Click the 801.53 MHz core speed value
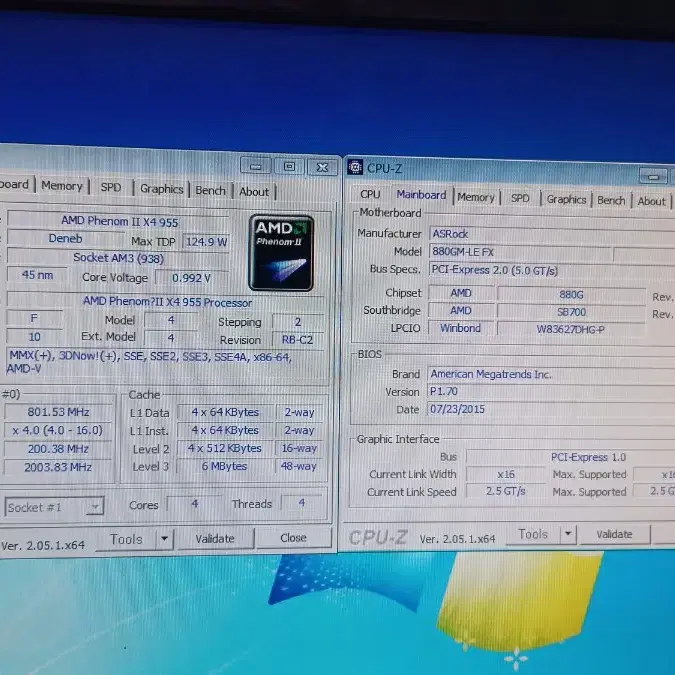 59,412
